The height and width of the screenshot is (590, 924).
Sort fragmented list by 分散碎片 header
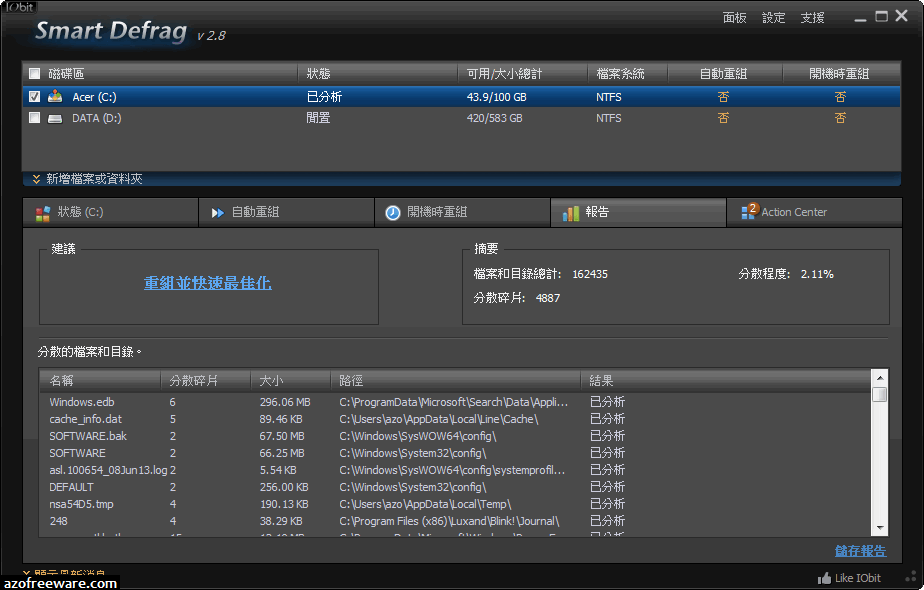click(x=206, y=381)
